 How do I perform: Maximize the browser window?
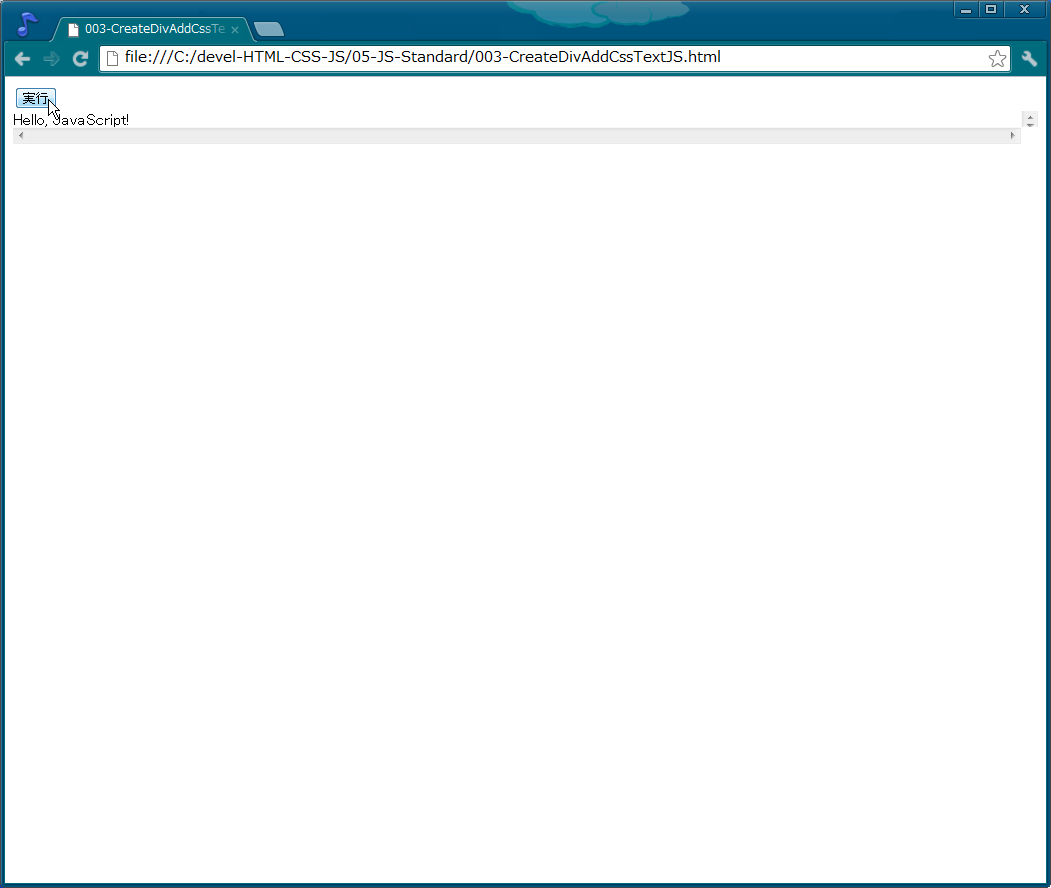click(x=991, y=10)
